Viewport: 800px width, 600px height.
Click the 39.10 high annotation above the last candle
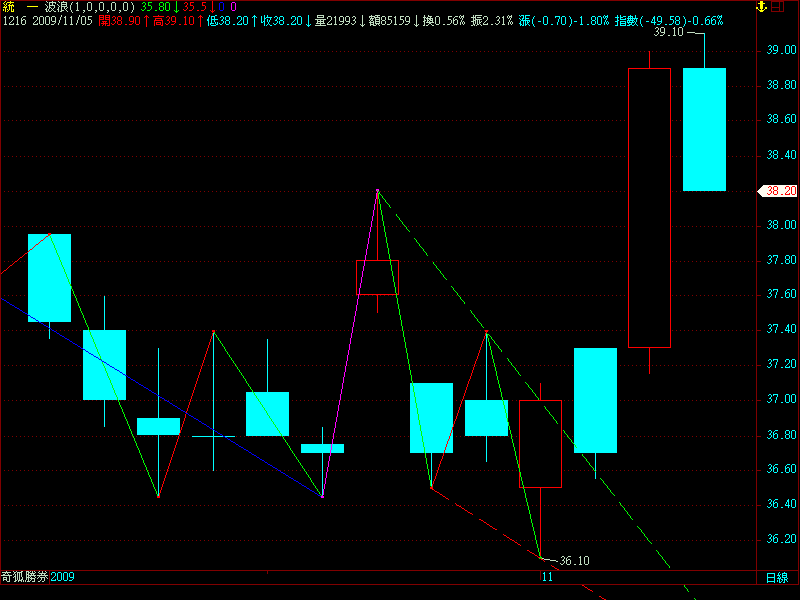668,32
